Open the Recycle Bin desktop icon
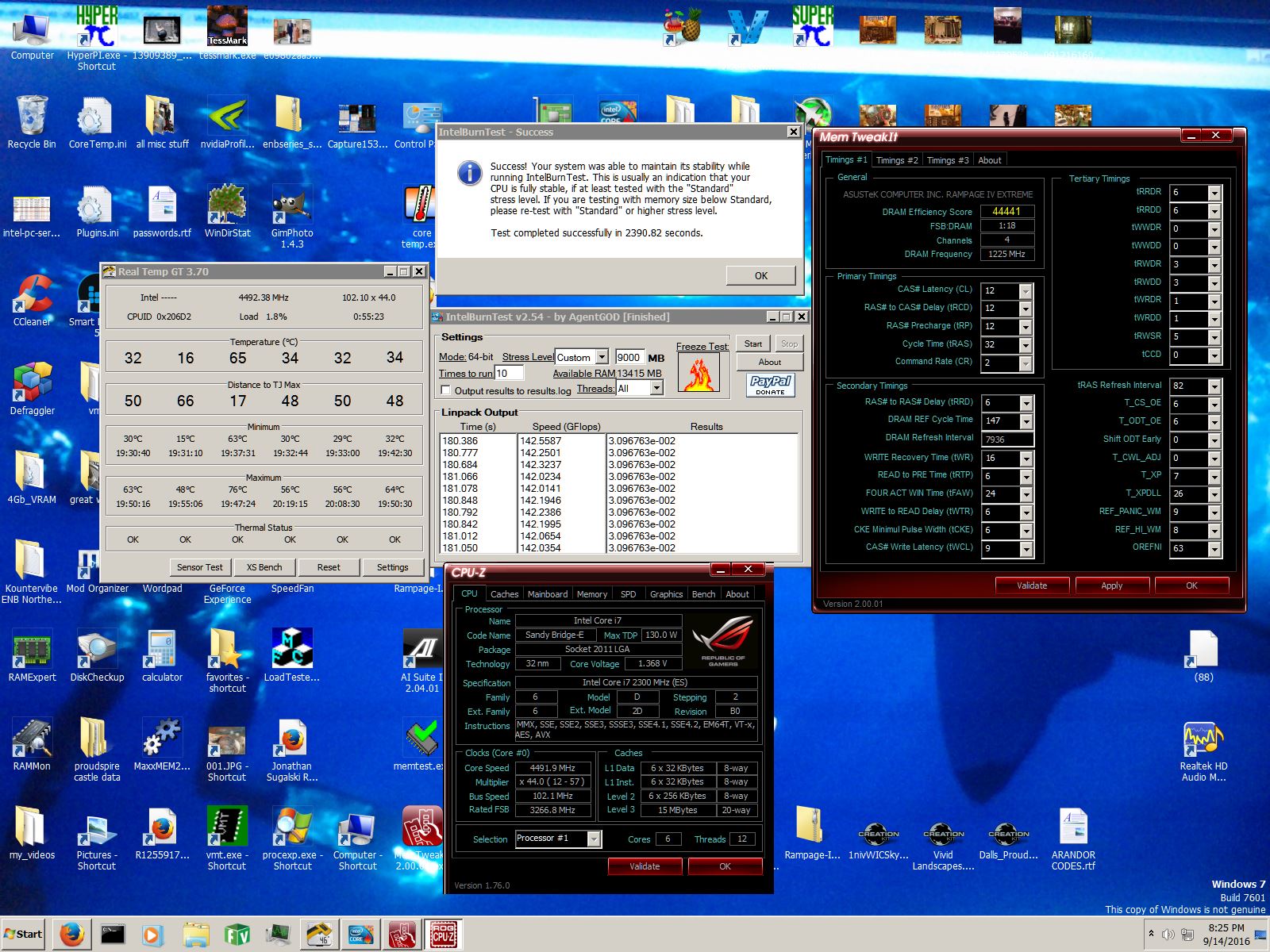This screenshot has width=1270, height=952. pos(32,121)
